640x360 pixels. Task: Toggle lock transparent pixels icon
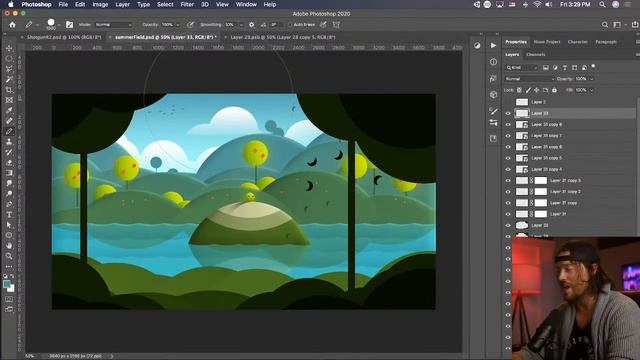[519, 90]
